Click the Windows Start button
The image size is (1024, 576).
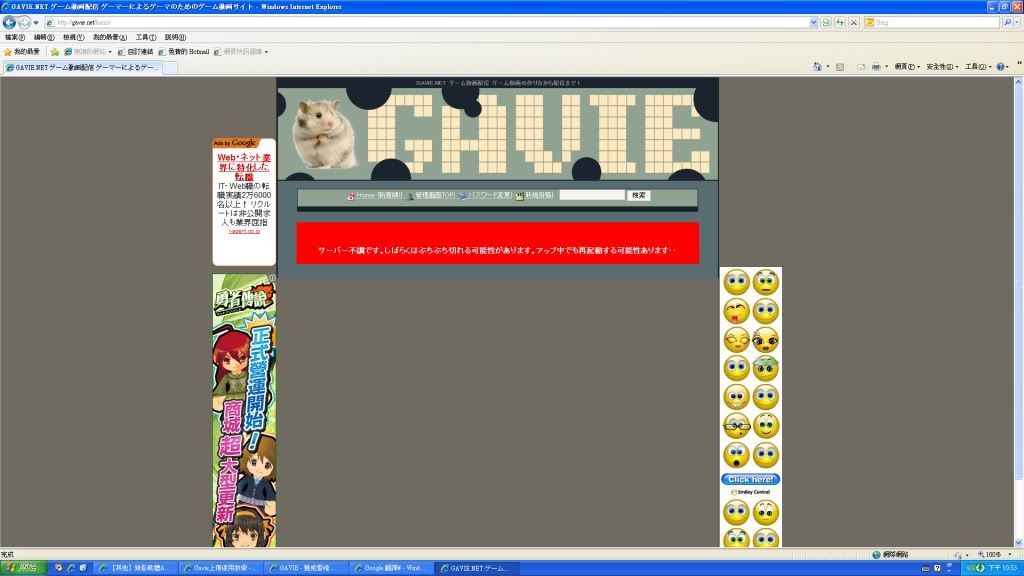pyautogui.click(x=24, y=568)
